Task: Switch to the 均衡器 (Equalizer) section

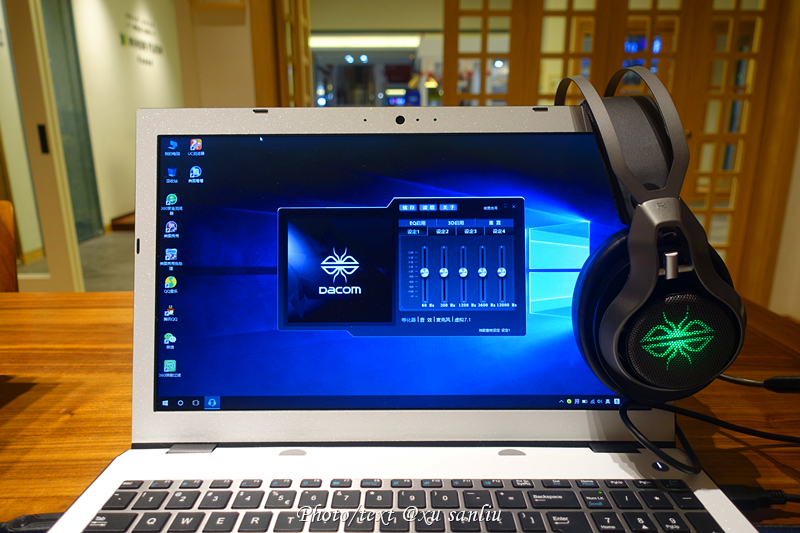Action: [x=409, y=320]
